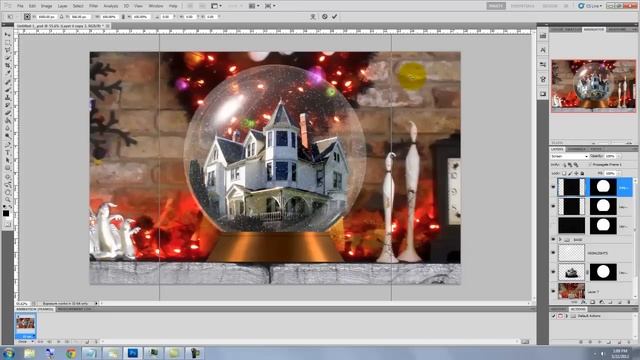The height and width of the screenshot is (360, 640).
Task: Open the Actions panel tab
Action: click(578, 309)
